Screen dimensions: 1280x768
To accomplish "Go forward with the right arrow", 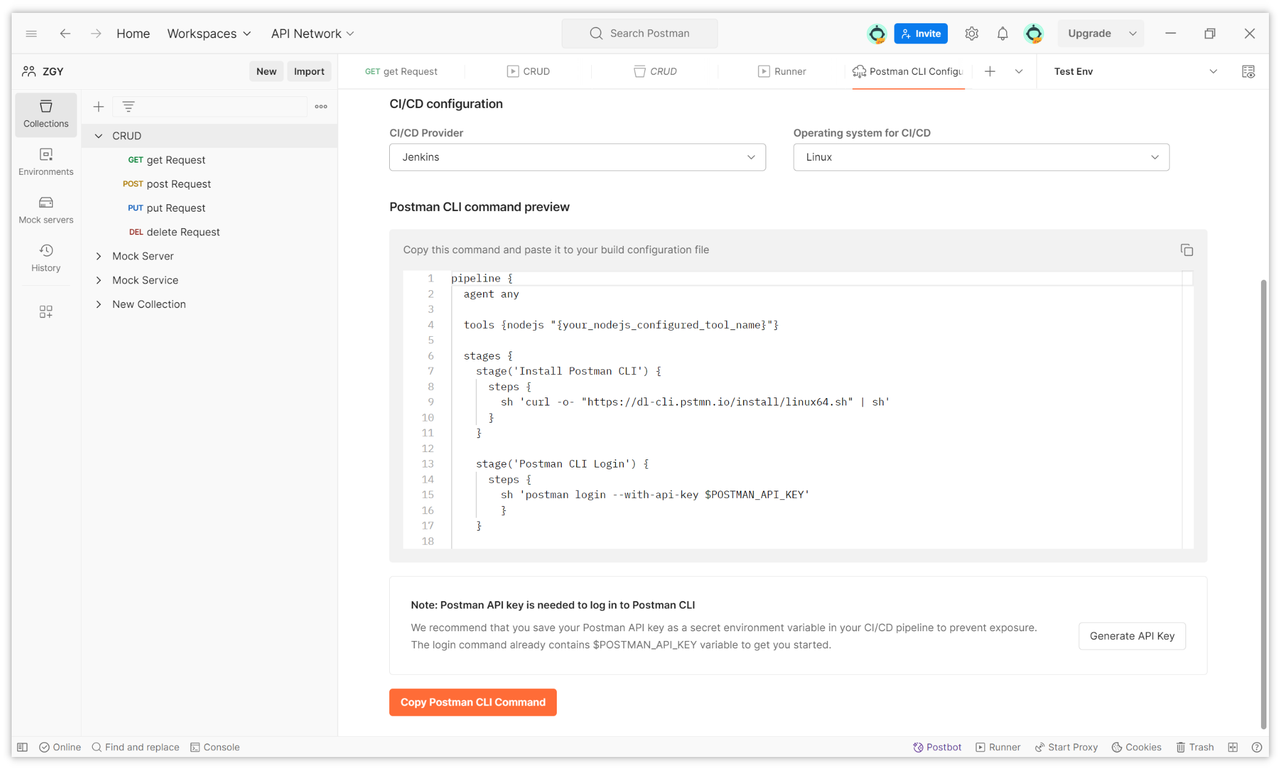I will pos(96,33).
